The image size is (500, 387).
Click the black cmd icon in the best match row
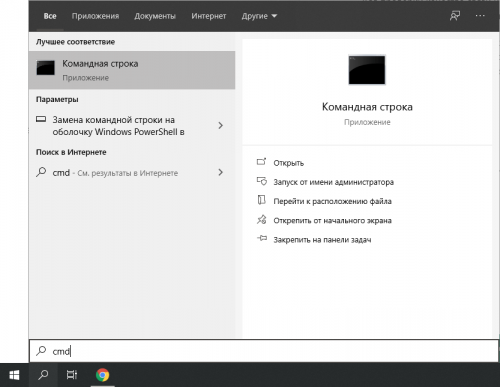coord(45,68)
